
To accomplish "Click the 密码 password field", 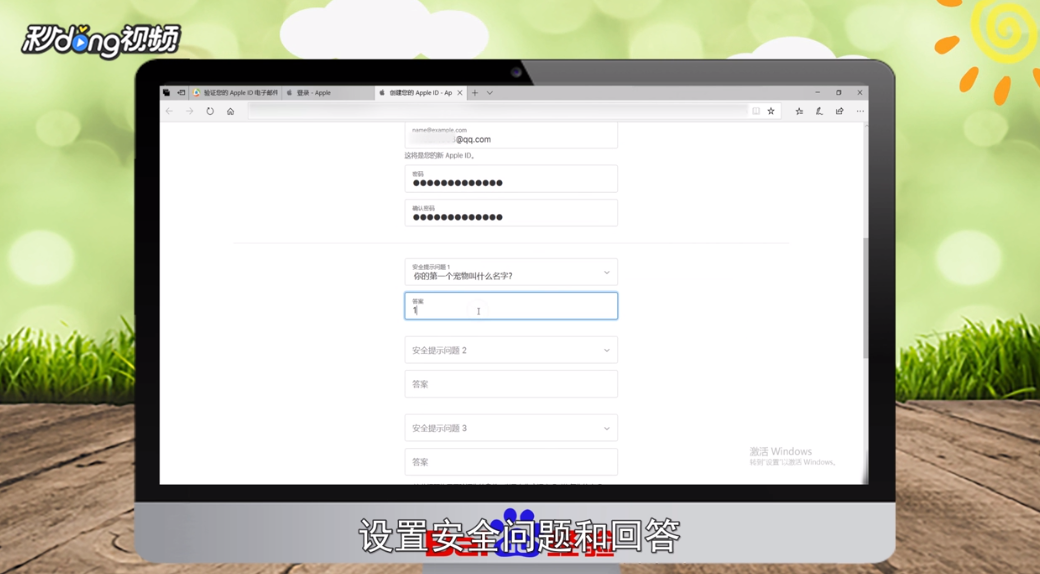I will pos(511,179).
